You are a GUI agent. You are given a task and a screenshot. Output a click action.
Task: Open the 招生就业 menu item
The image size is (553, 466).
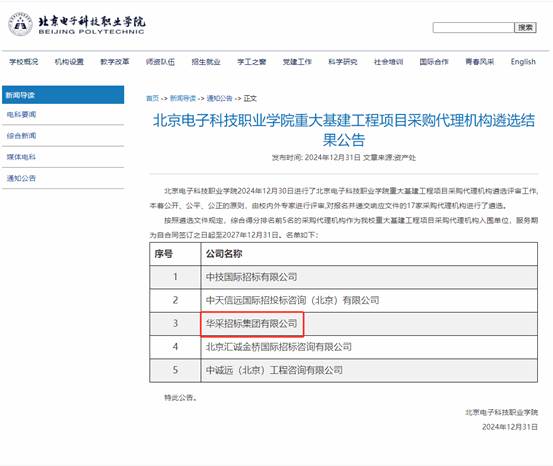pos(206,62)
